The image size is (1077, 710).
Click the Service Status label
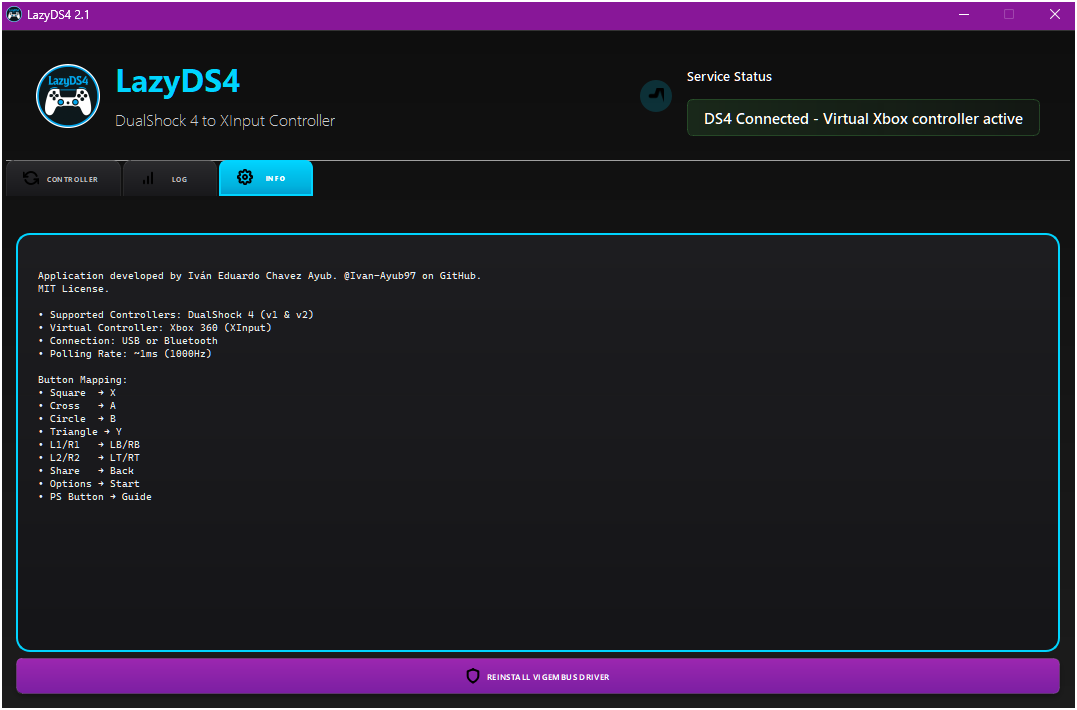coord(729,77)
